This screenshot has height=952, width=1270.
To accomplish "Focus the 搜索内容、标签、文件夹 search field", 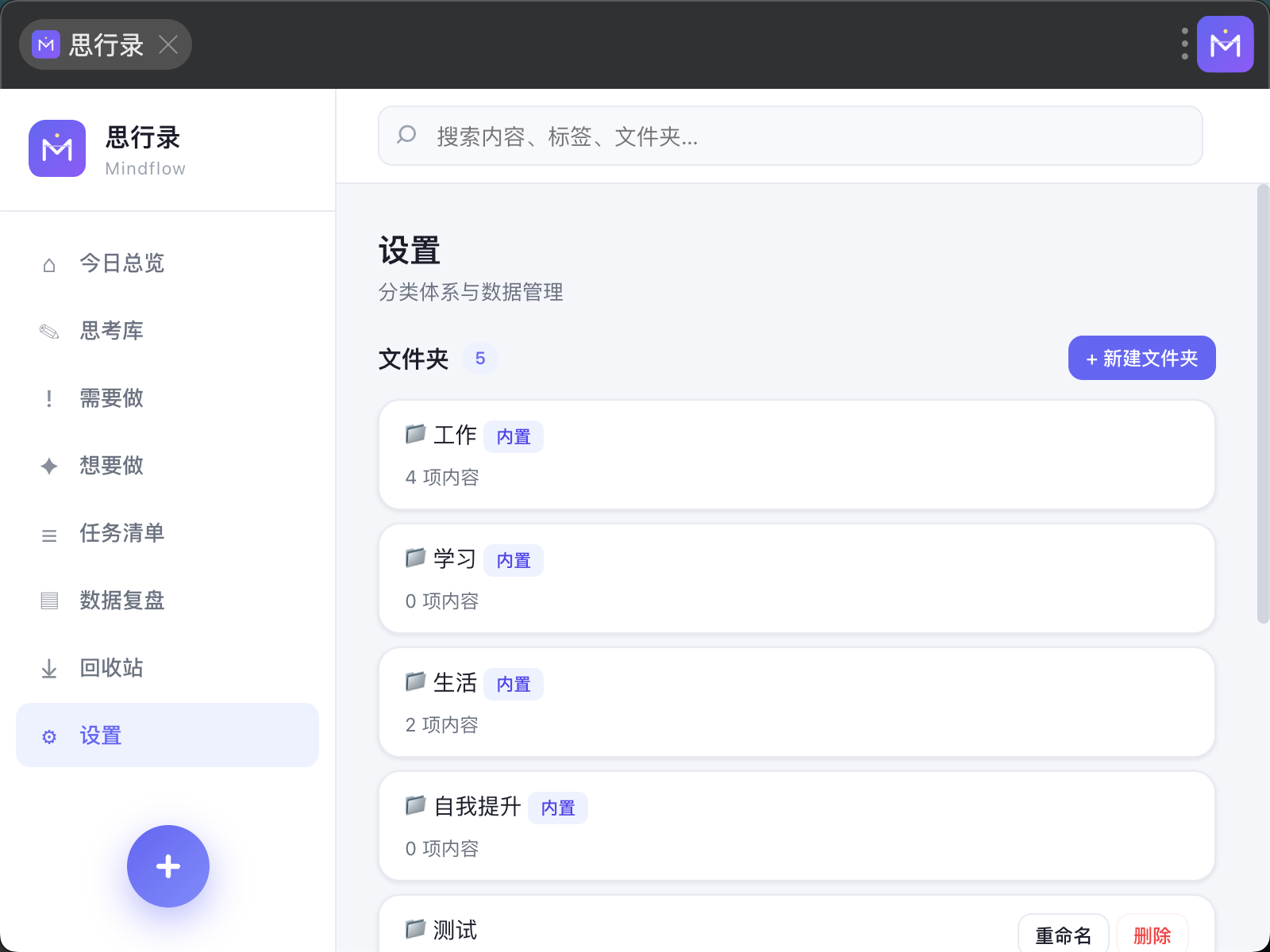I will tap(791, 136).
